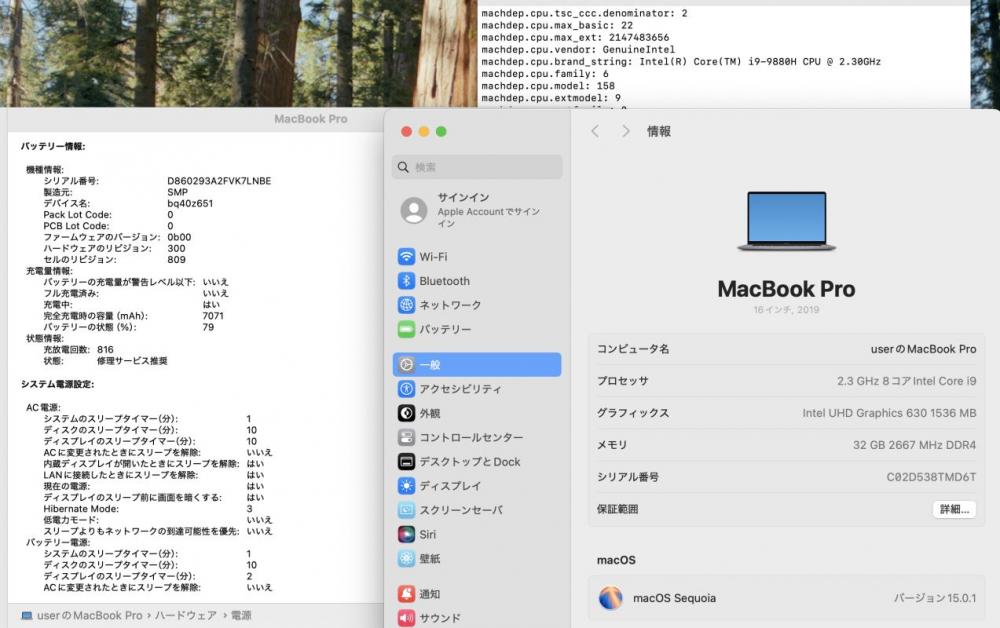Click the macOS Sequoia label
1000x628 pixels.
(x=674, y=598)
